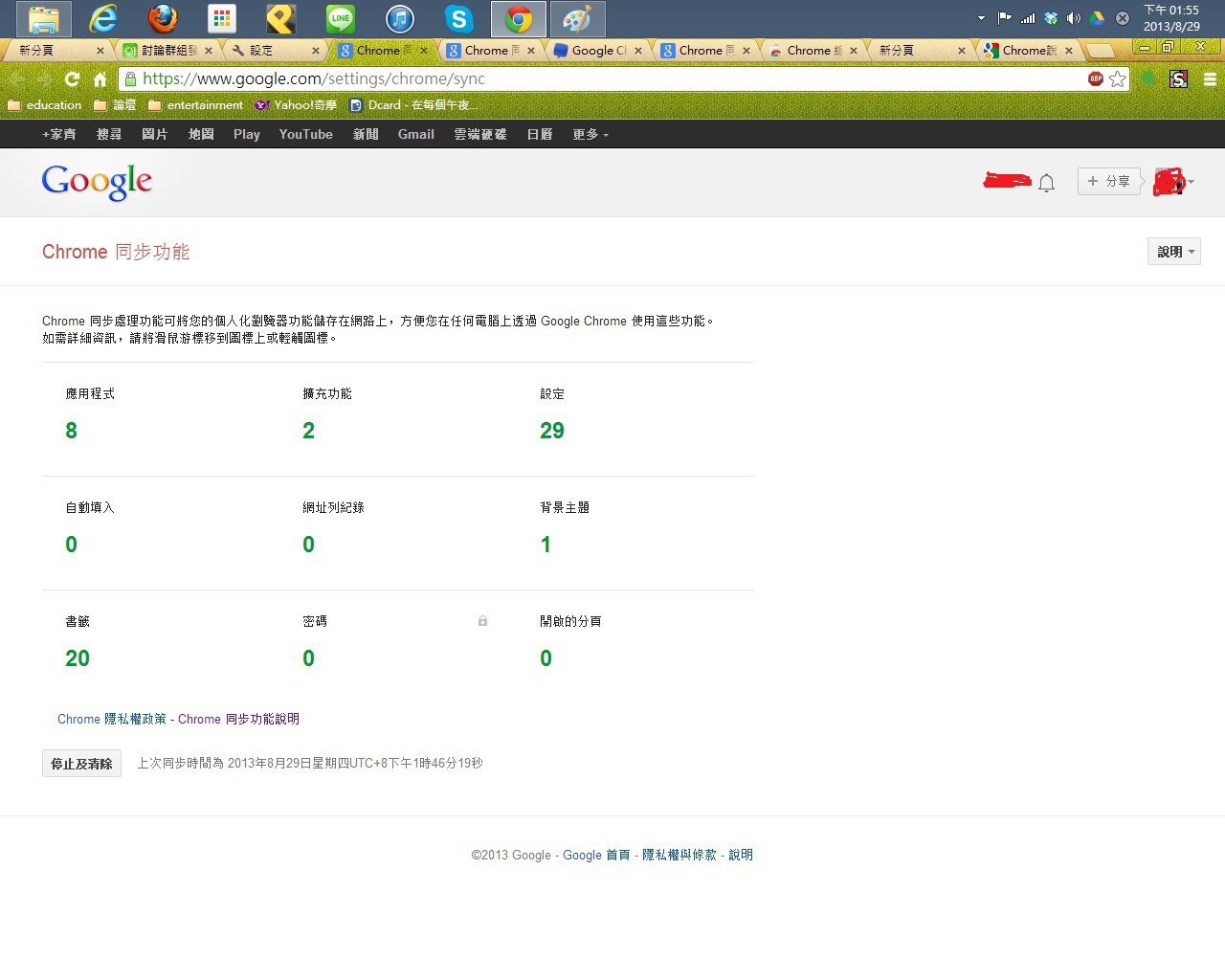Open 日曆 in the Google bar

(x=540, y=135)
